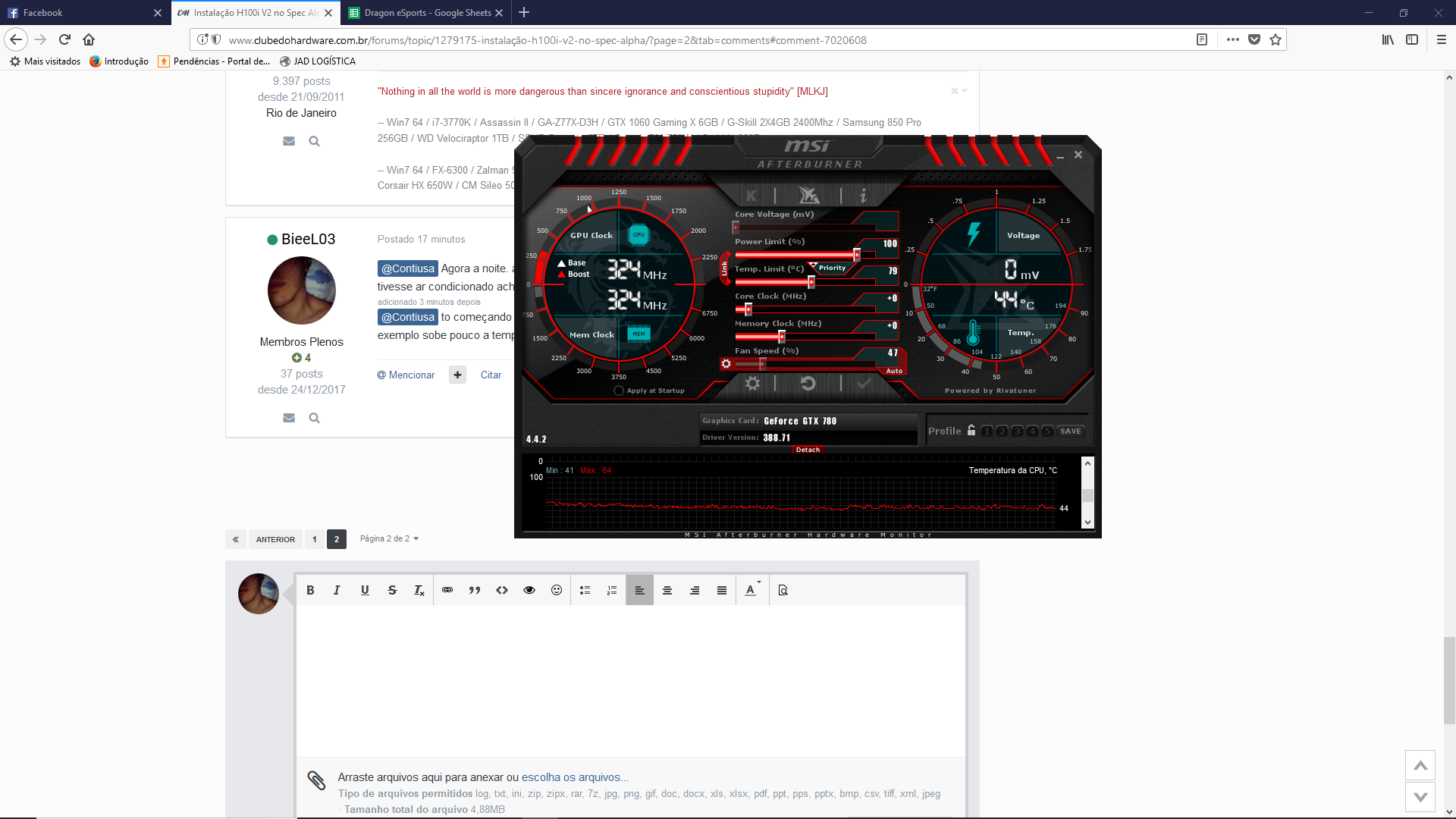The width and height of the screenshot is (1456, 819).
Task: Align text right in editor
Action: pyautogui.click(x=695, y=590)
